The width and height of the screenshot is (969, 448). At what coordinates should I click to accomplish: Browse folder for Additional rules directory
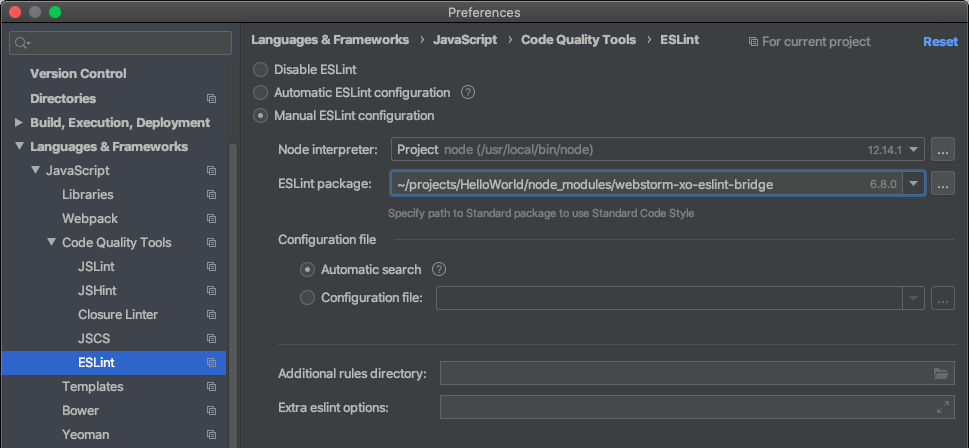941,373
